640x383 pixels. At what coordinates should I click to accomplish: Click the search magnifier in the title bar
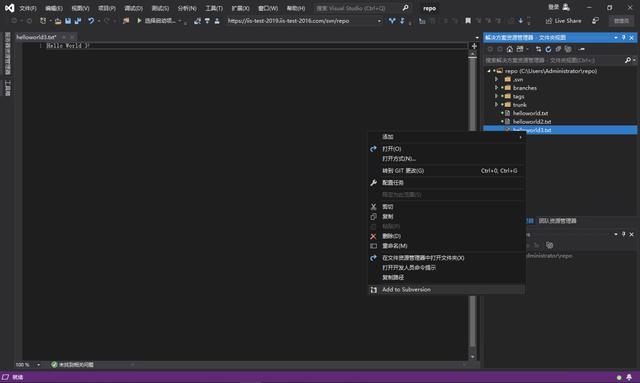[x=405, y=8]
